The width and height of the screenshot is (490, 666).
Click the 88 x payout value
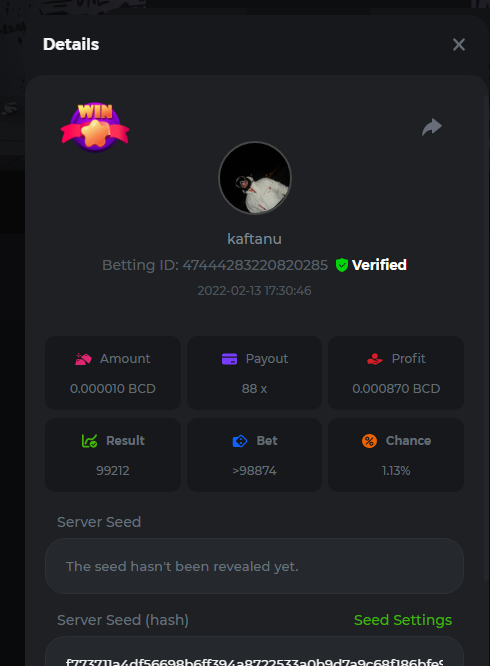coord(254,389)
